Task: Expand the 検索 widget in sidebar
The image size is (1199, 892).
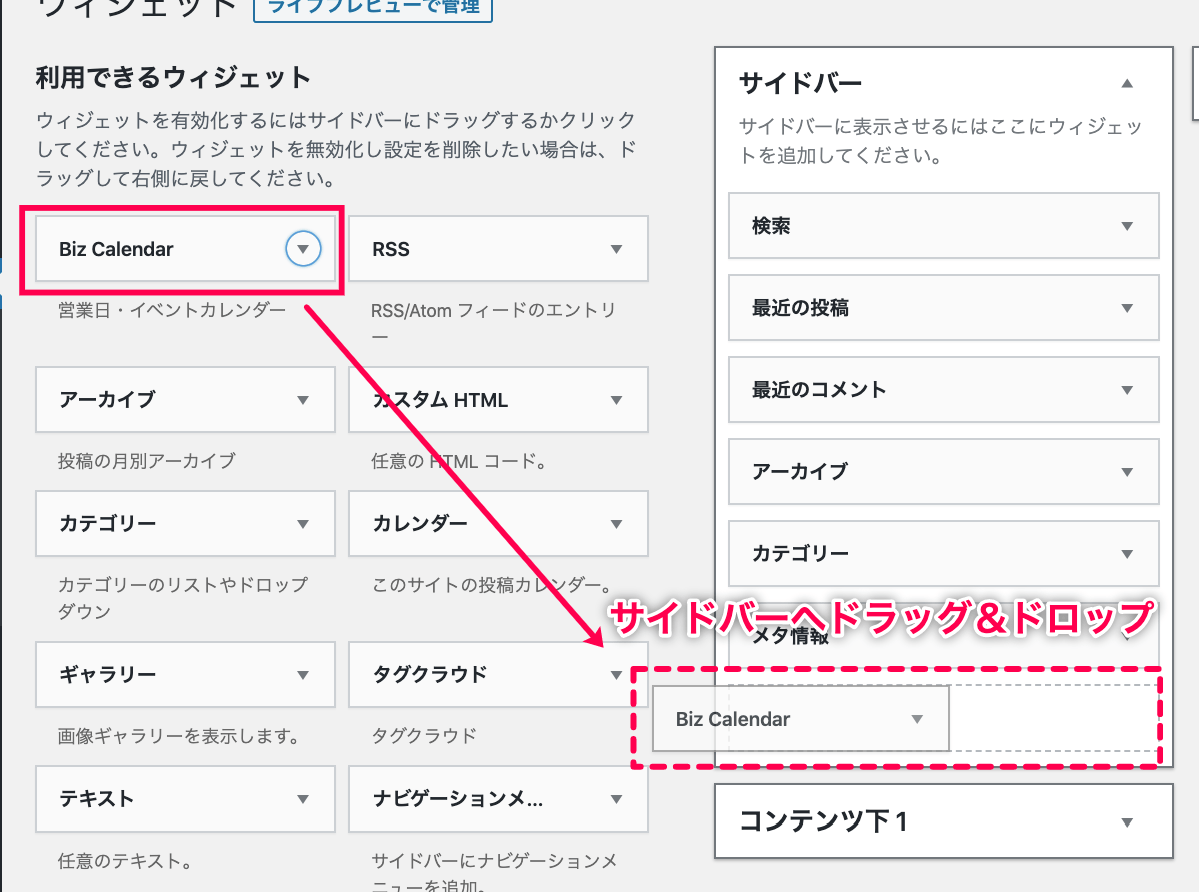Action: click(1127, 226)
